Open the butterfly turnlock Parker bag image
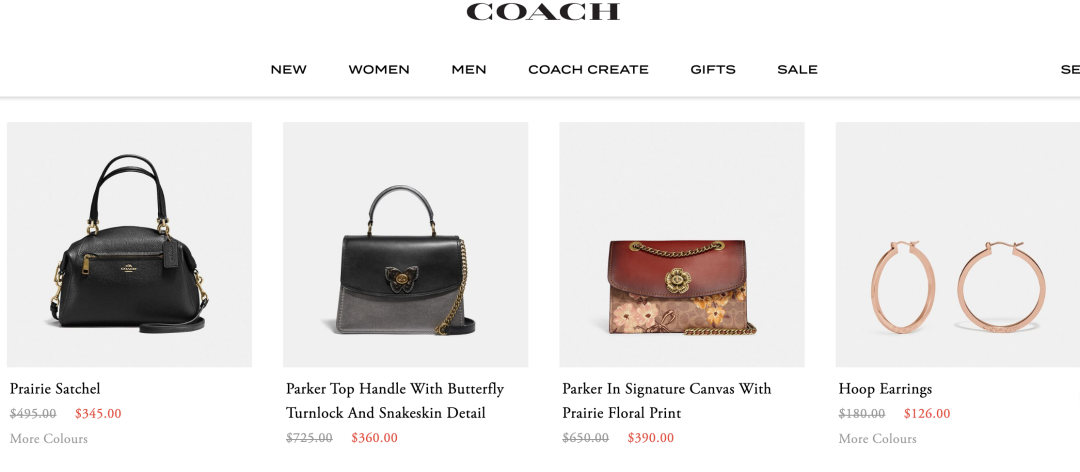This screenshot has width=1080, height=472. 406,245
